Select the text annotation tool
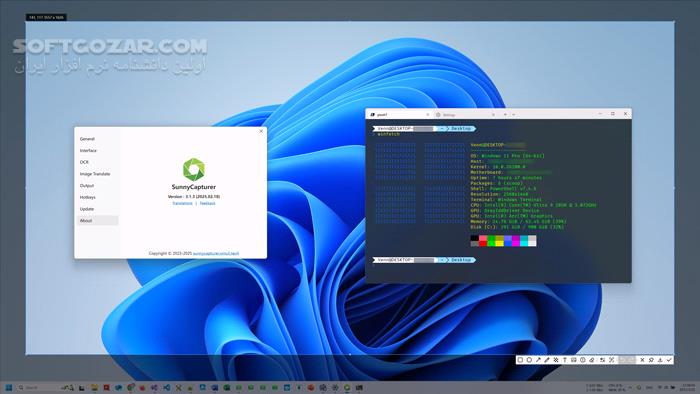Image resolution: width=700 pixels, height=394 pixels. coord(565,360)
